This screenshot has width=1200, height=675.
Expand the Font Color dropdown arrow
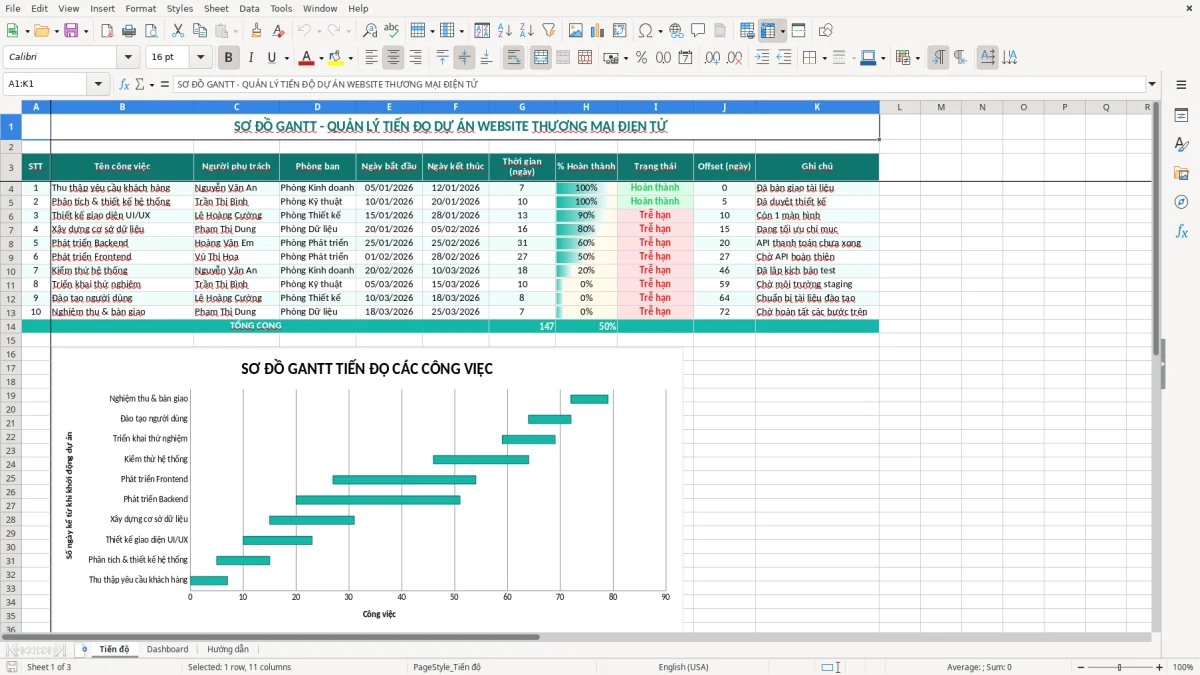point(320,58)
